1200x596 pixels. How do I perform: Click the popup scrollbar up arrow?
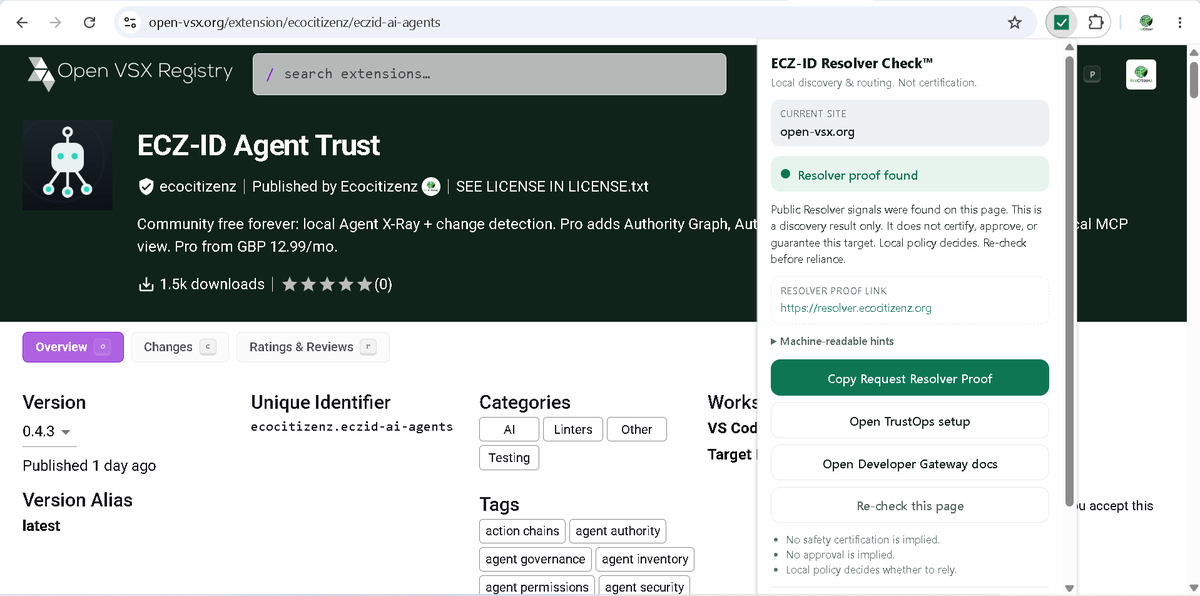(x=1069, y=47)
